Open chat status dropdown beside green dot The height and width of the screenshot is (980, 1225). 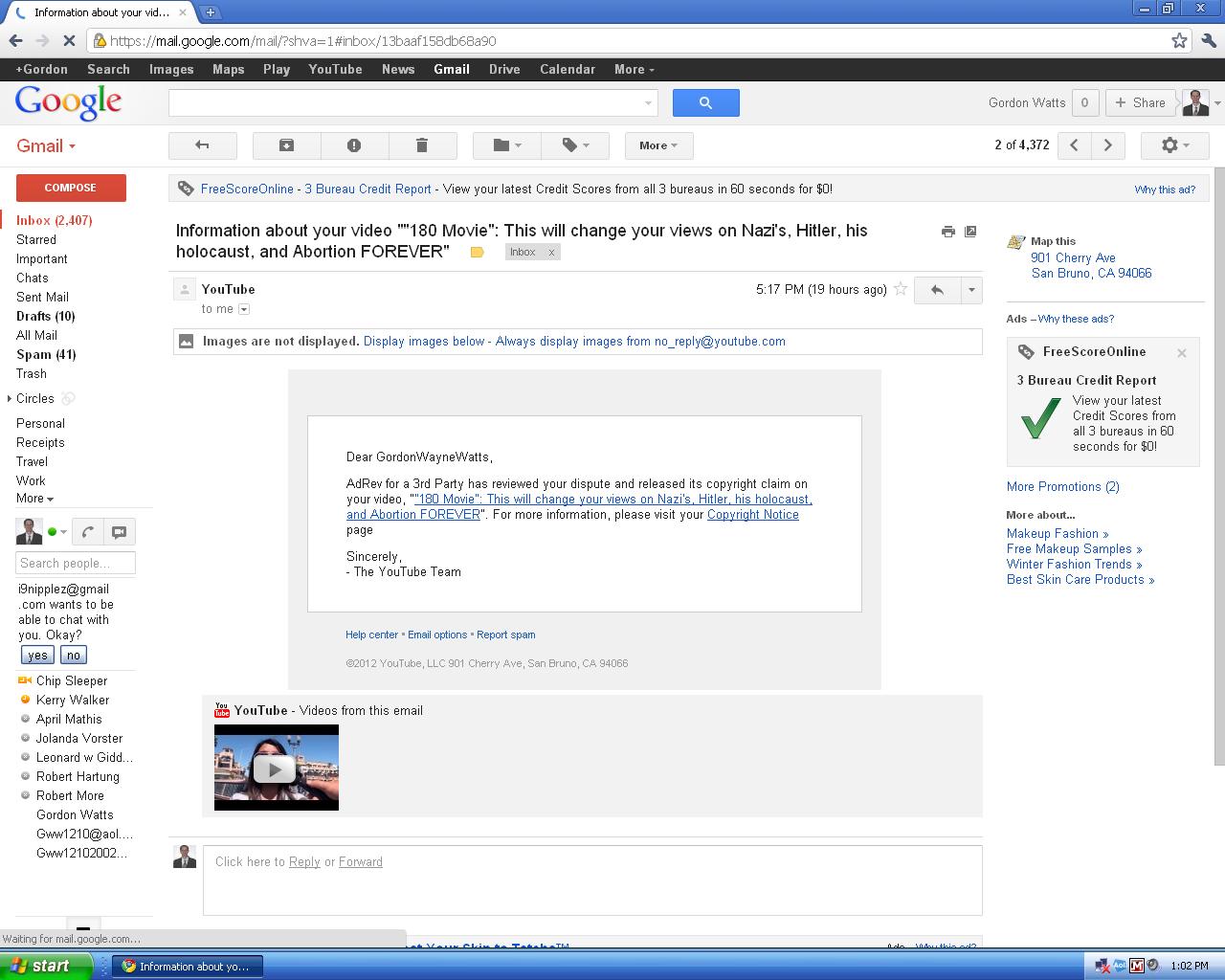(x=64, y=532)
